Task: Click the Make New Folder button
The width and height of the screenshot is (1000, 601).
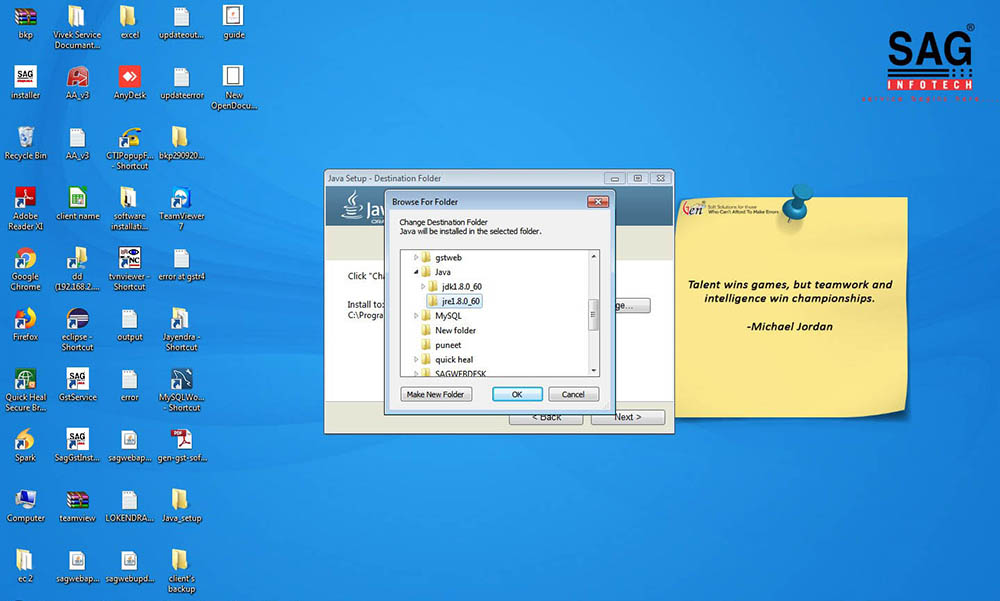Action: click(435, 394)
